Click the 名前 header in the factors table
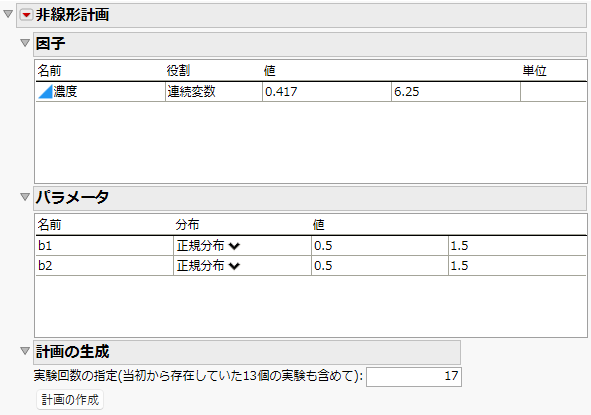591x415 pixels. pyautogui.click(x=49, y=70)
